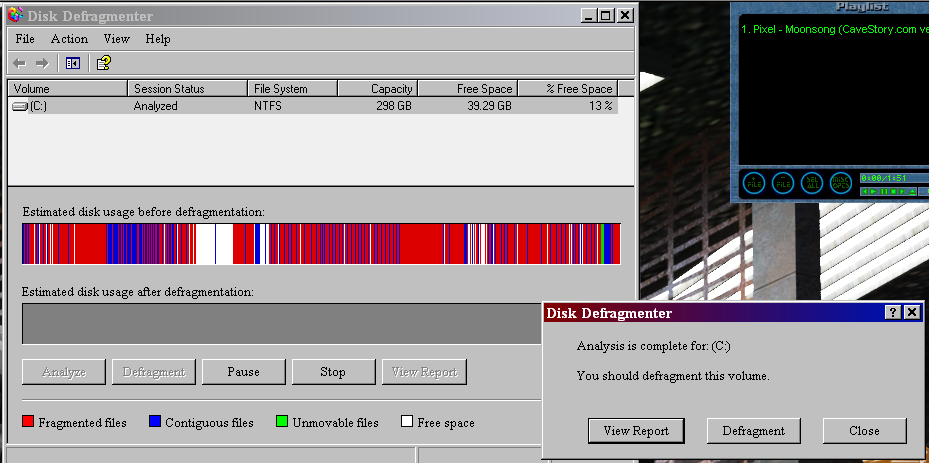Image resolution: width=929 pixels, height=463 pixels.
Task: Select Pixel - Moonsong track in Playlist
Action: (835, 29)
